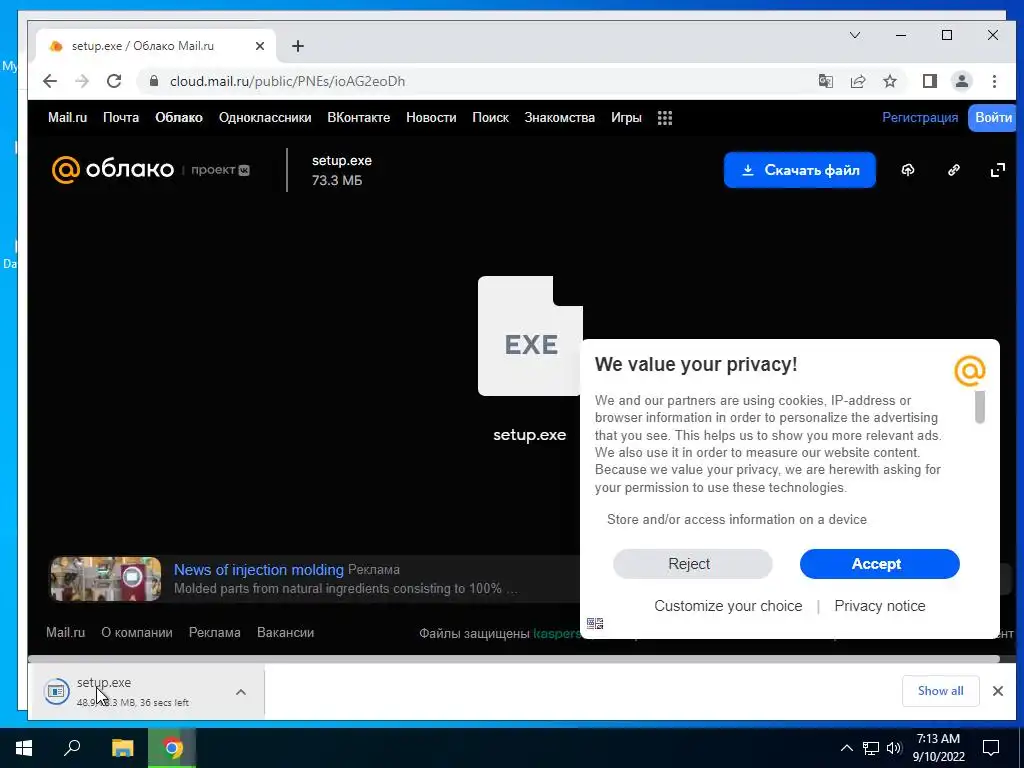Viewport: 1024px width, 768px height.
Task: Open Одноклассники in navigation bar
Action: pos(265,118)
